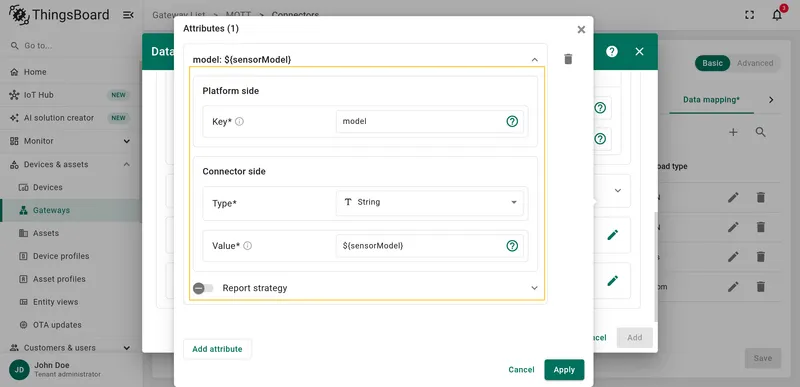Viewport: 800px width, 387px height.
Task: Show next tabs with right chevron
Action: click(771, 100)
